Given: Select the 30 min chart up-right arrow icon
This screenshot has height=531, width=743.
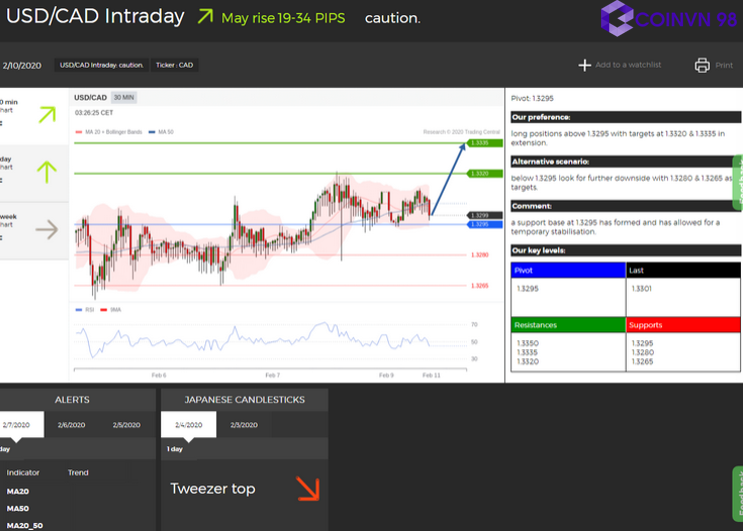Looking at the screenshot, I should click(x=46, y=114).
